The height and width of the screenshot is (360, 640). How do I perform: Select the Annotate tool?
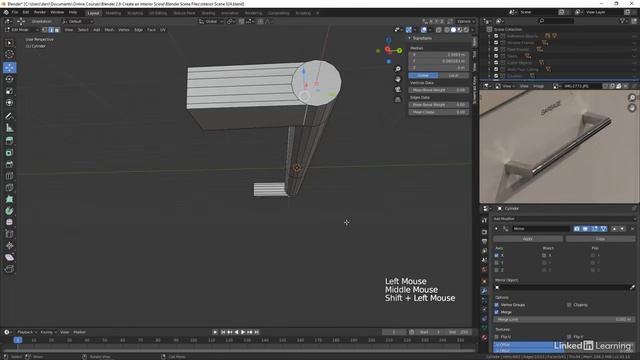coord(9,116)
